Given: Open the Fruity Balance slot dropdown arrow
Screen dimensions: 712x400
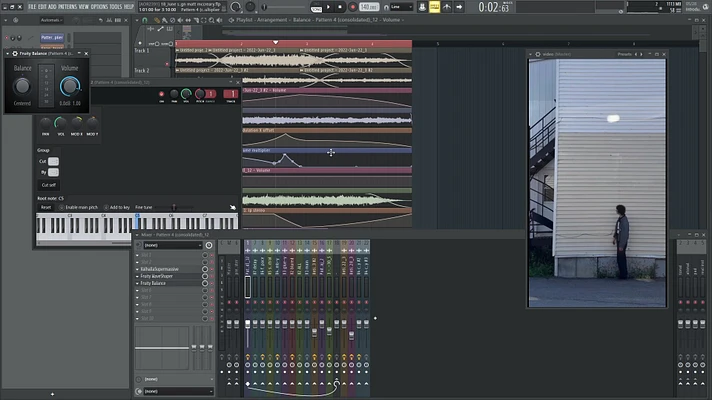Looking at the screenshot, I should click(138, 283).
